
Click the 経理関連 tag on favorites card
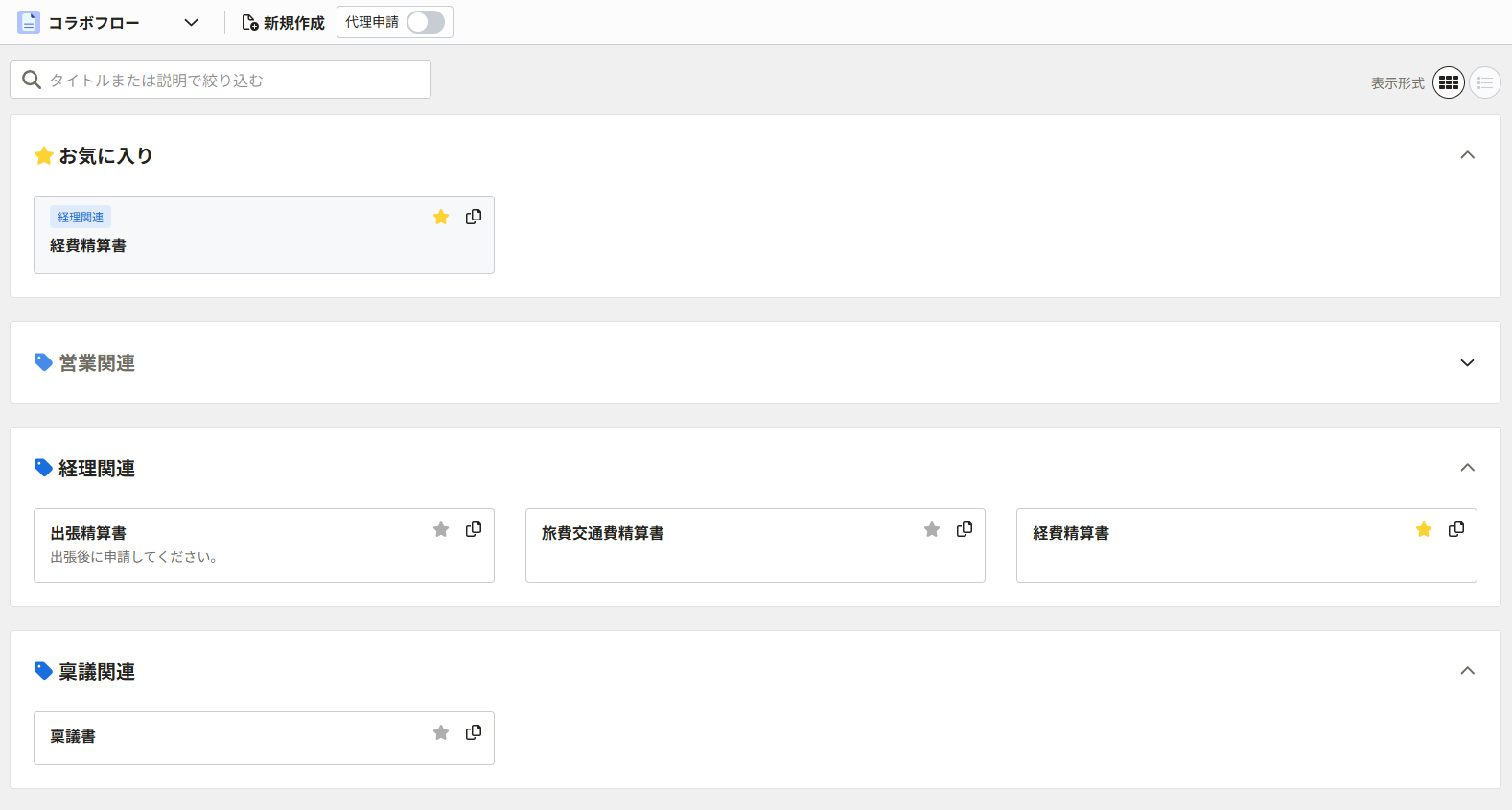[x=81, y=217]
